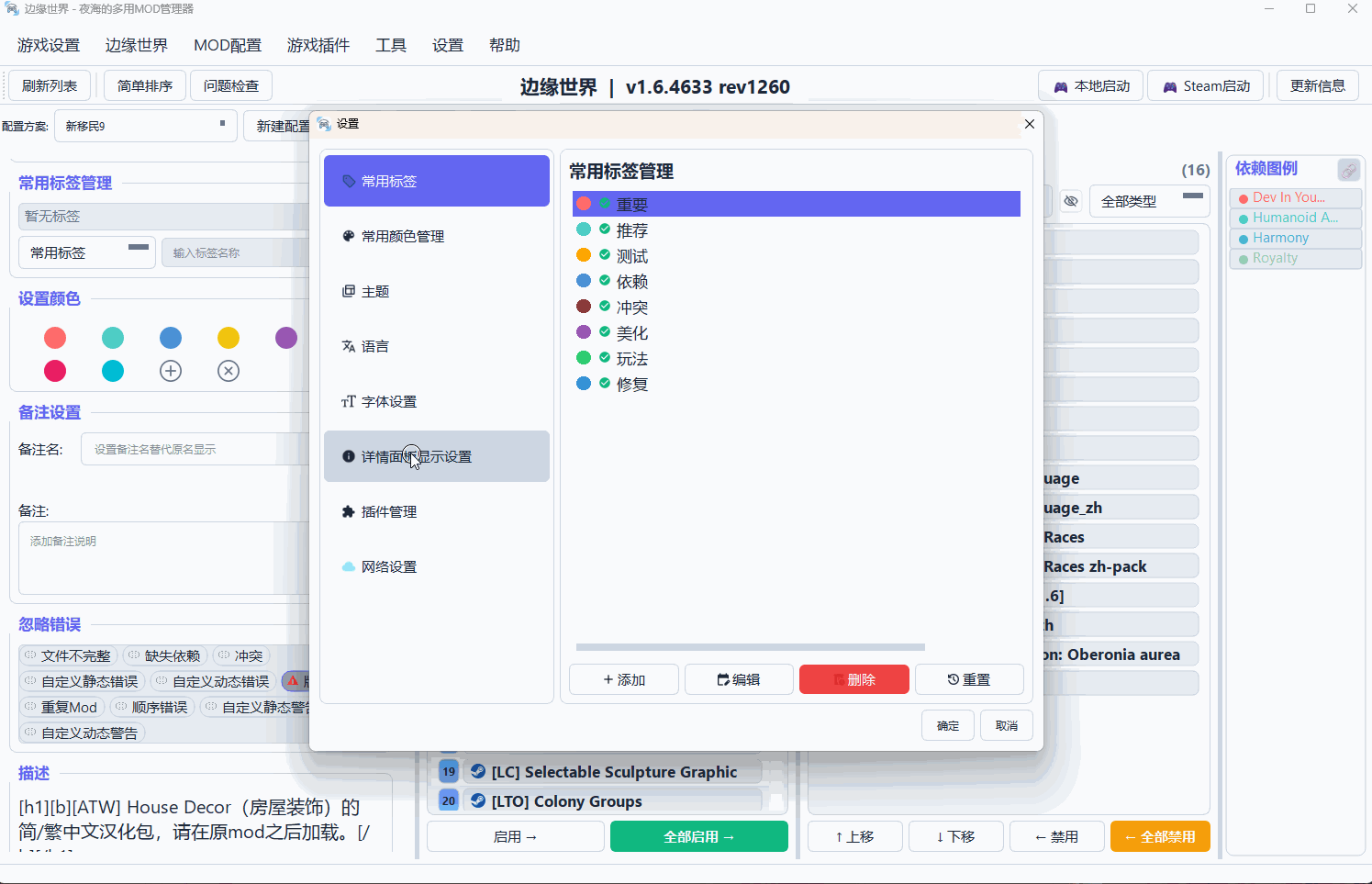Open the 全部类型 type filter dropdown
The width and height of the screenshot is (1372, 884).
point(1149,200)
